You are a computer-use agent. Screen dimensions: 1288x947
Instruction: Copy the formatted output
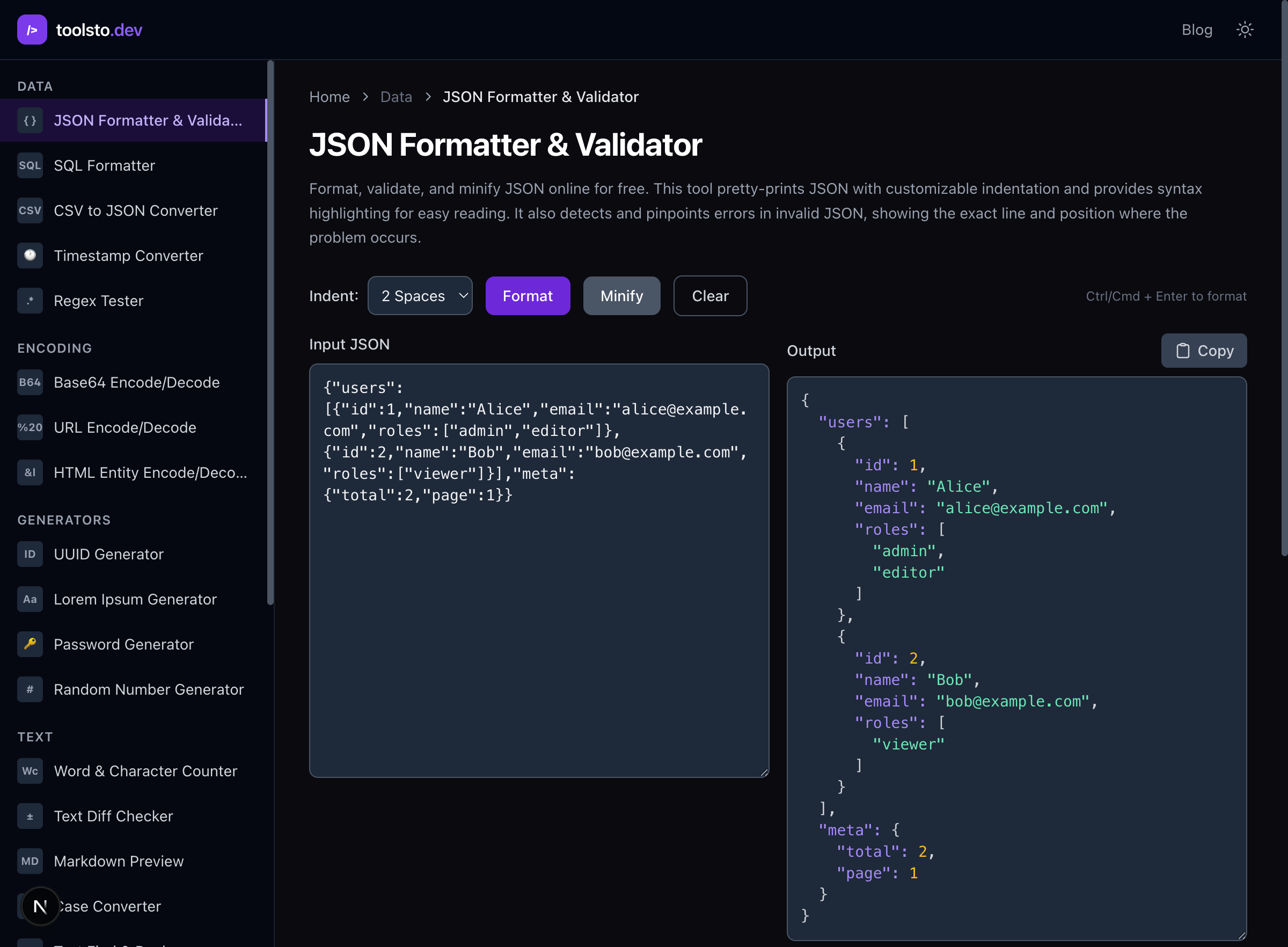[x=1204, y=350]
